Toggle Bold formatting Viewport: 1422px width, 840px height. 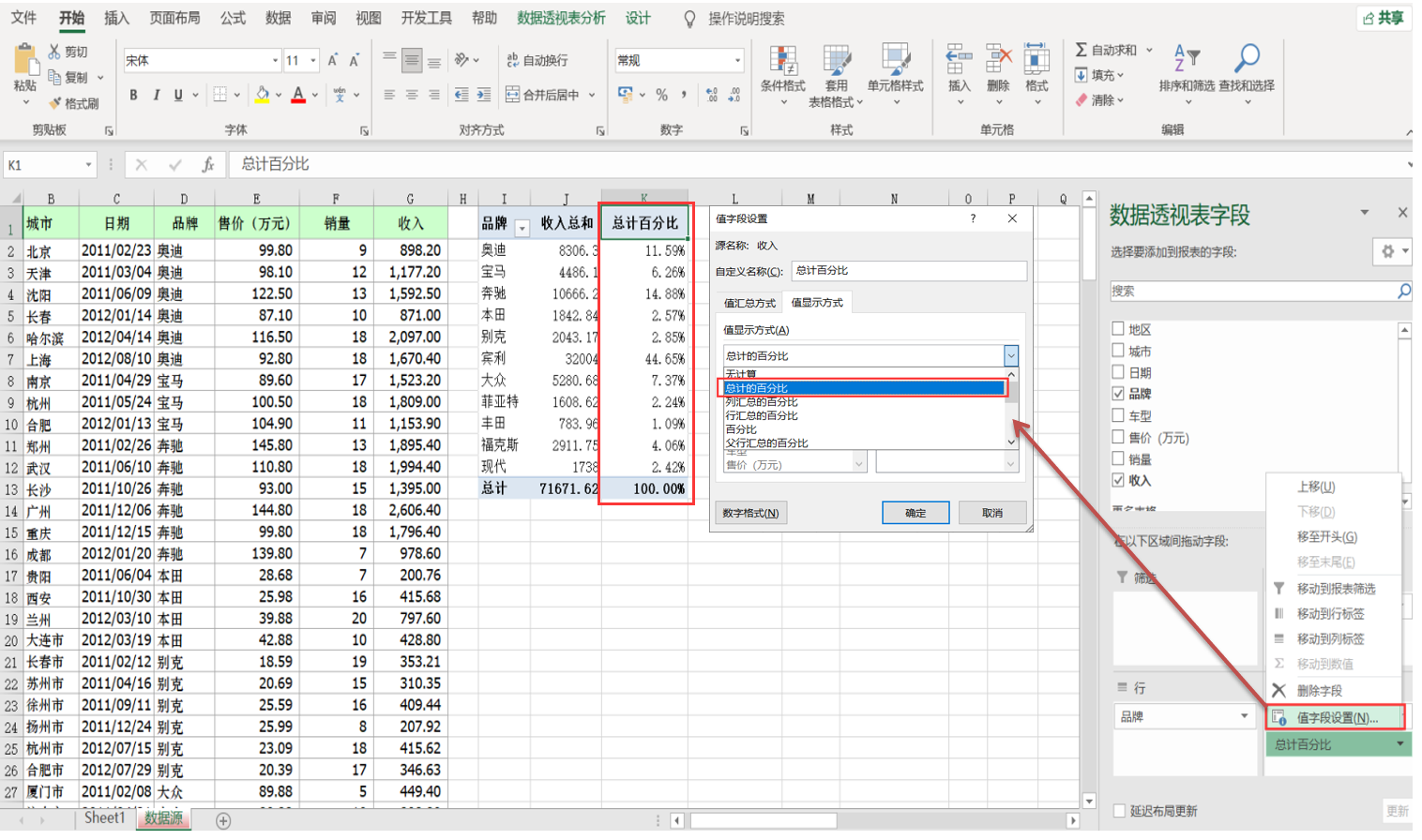pos(133,95)
